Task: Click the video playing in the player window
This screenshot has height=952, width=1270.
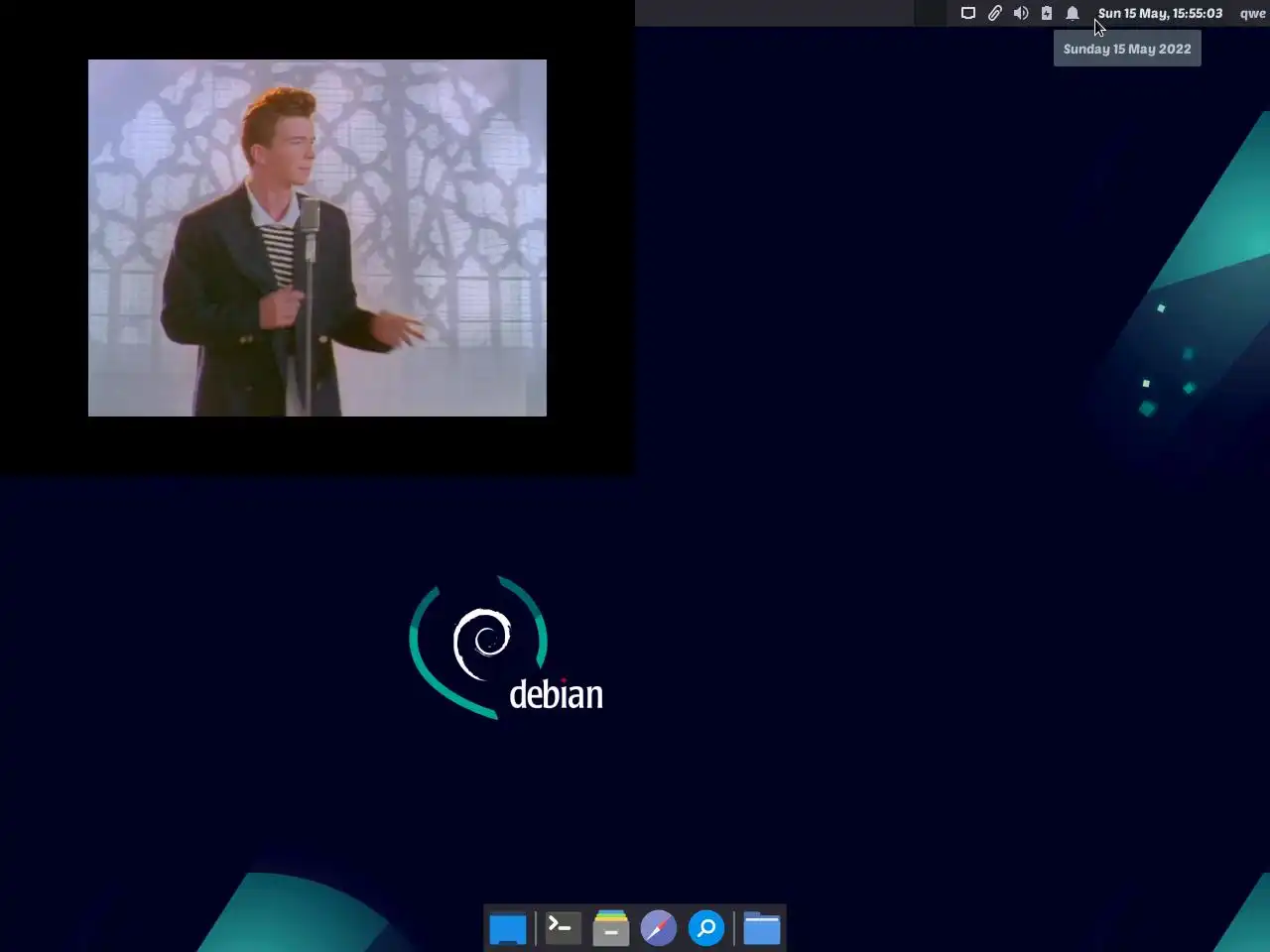Action: [x=317, y=238]
